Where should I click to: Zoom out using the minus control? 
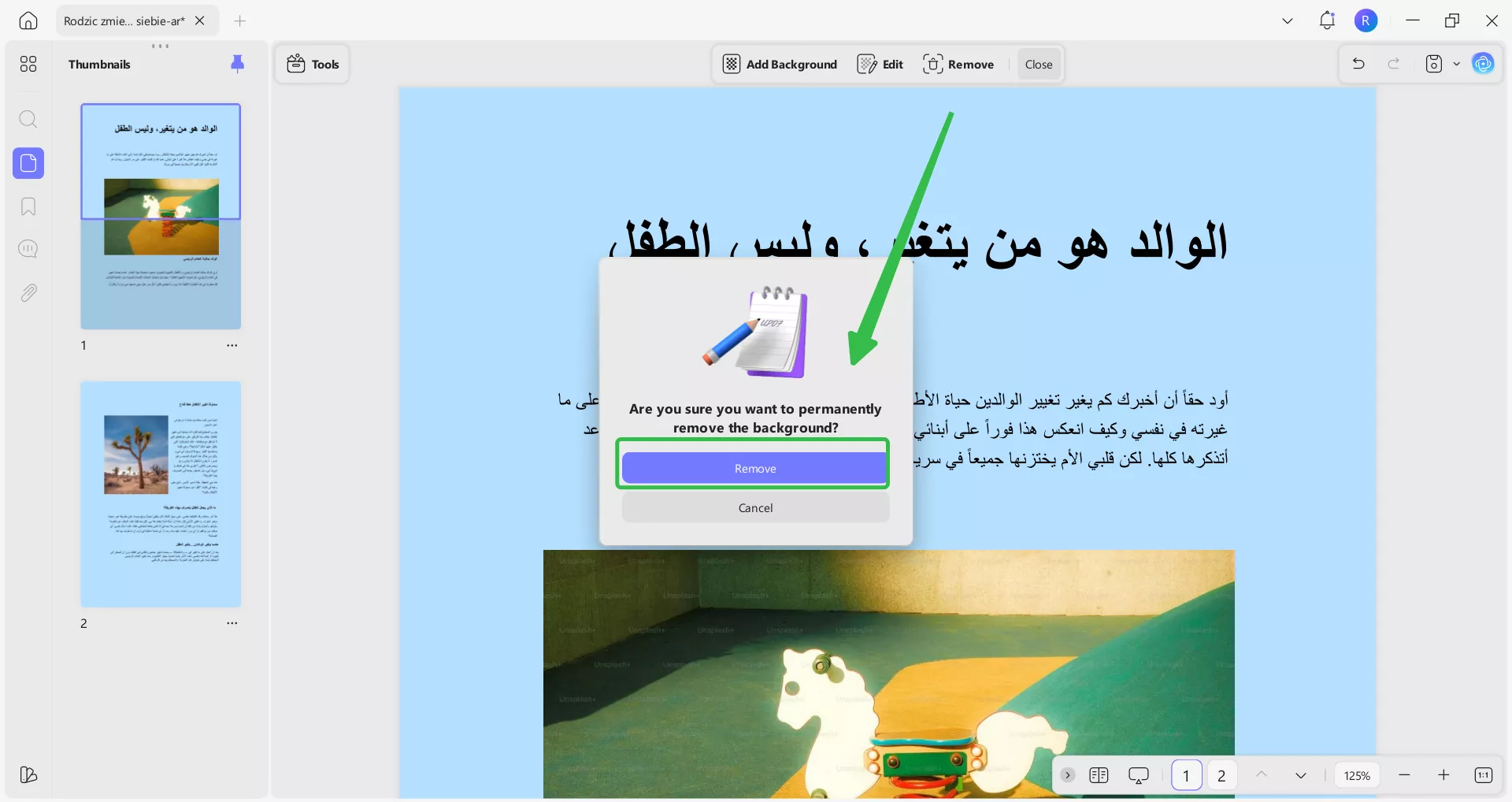[x=1405, y=775]
